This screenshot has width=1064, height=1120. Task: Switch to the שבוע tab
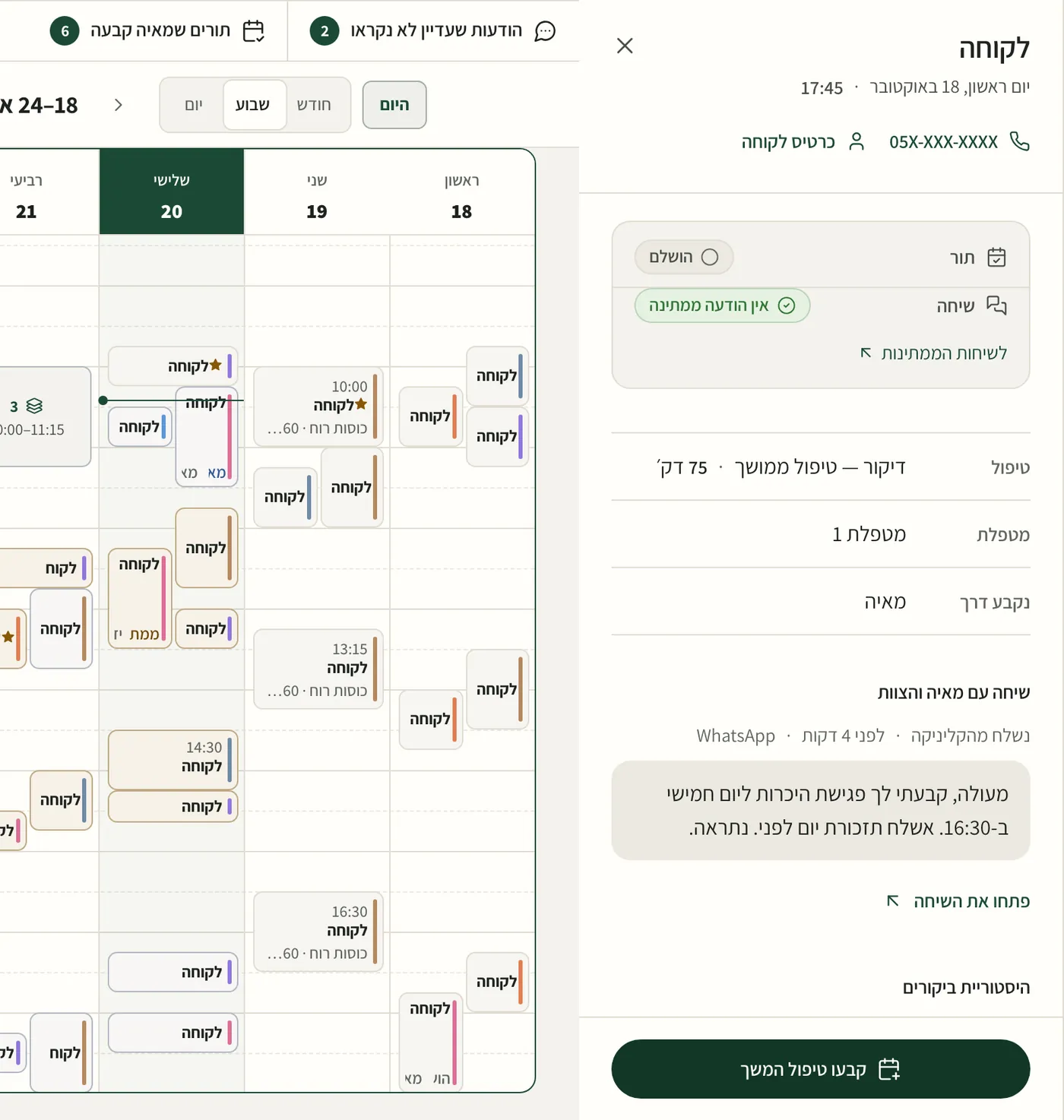[x=253, y=105]
